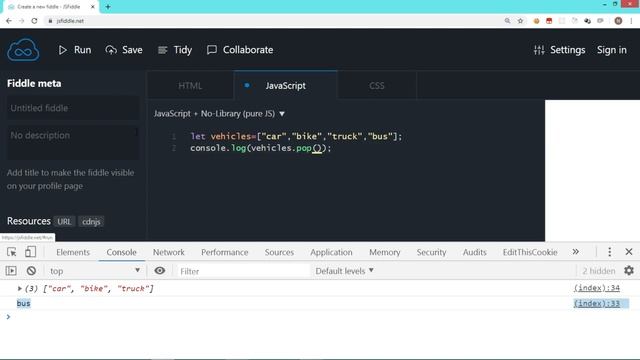Open the Sources panel
This screenshot has width=640, height=360.
[x=279, y=252]
